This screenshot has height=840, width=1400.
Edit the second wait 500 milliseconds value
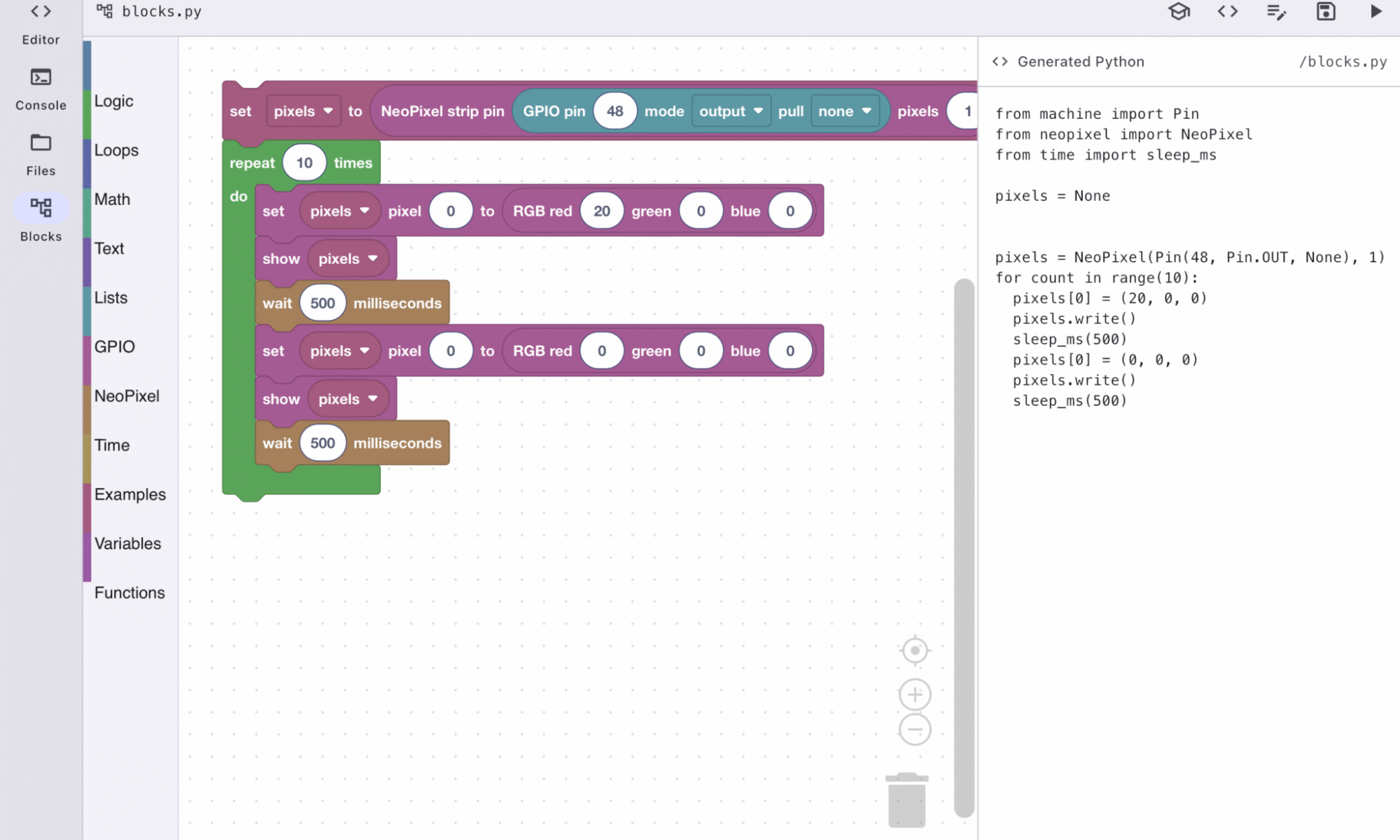323,443
